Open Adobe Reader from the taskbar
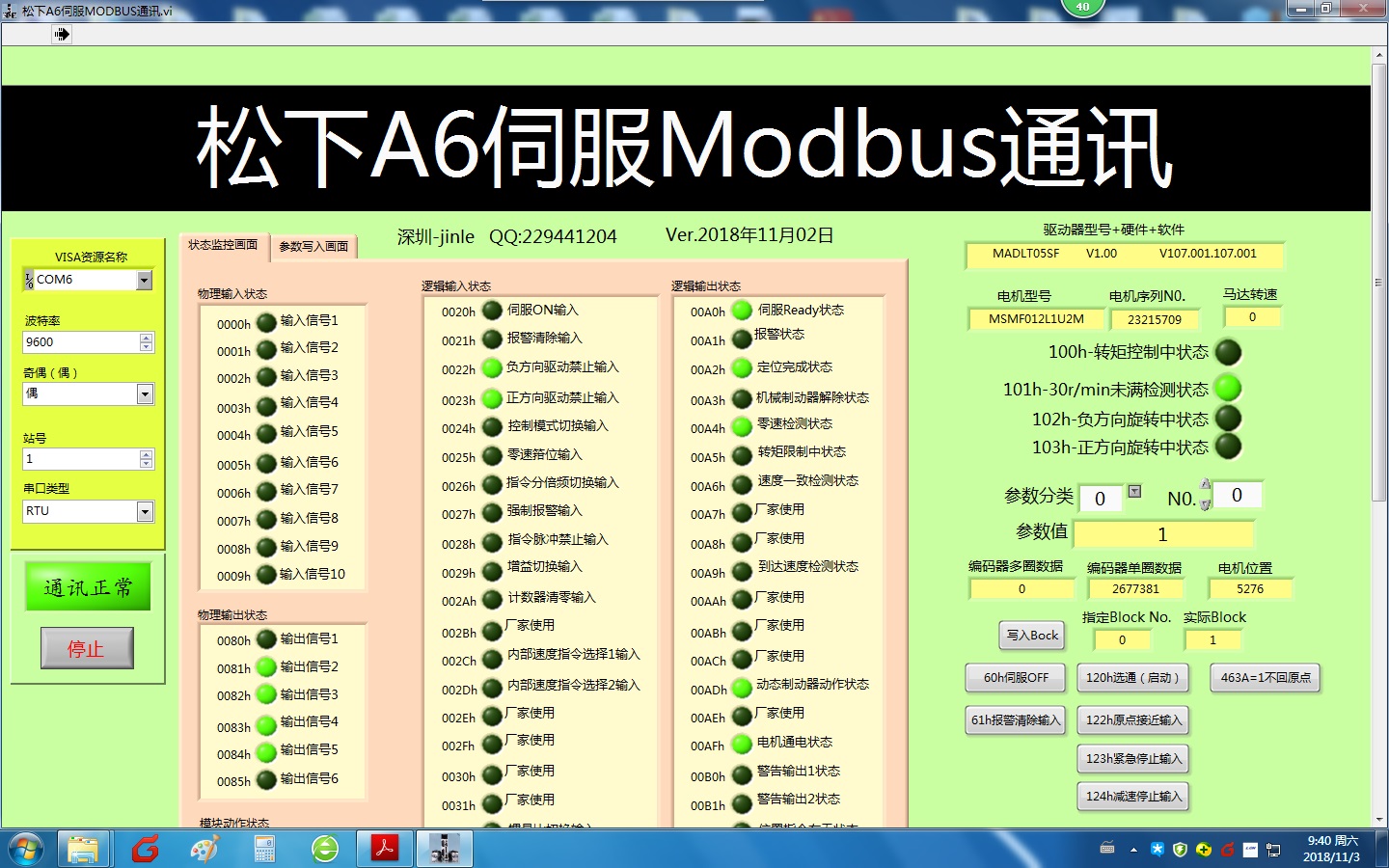 coord(385,849)
